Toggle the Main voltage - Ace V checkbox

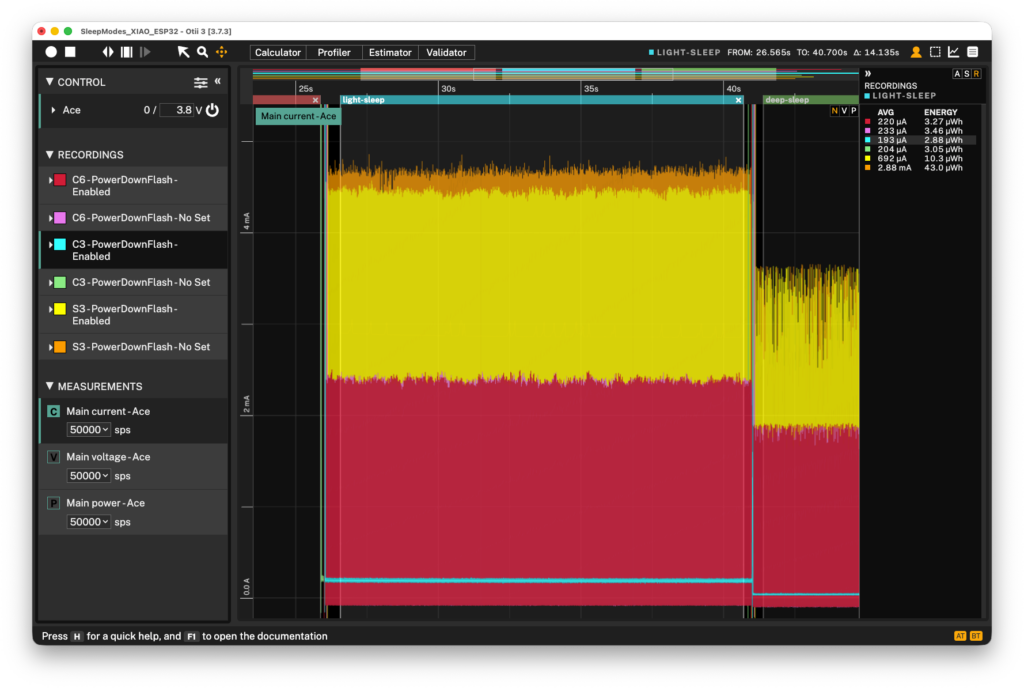(54, 457)
